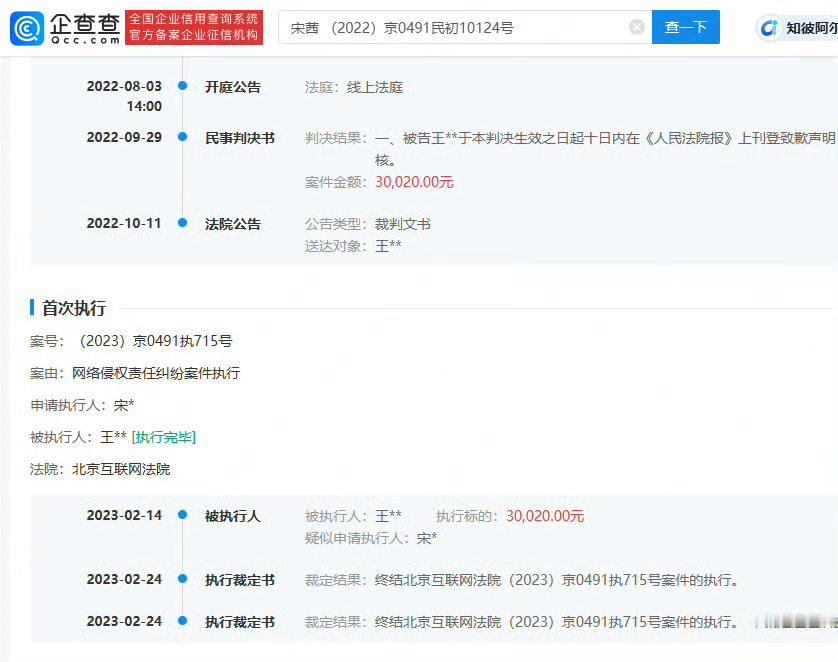Click the 查一下 search button
The width and height of the screenshot is (838, 662).
tap(686, 27)
